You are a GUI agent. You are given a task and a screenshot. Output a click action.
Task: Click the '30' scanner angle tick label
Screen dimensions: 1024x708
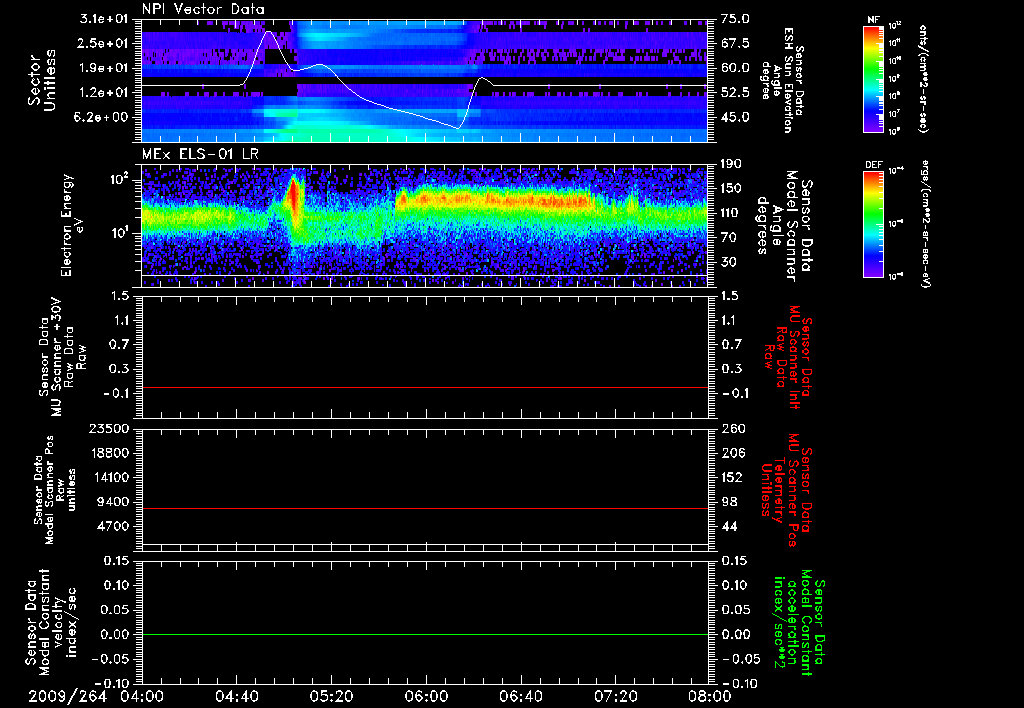tap(729, 262)
